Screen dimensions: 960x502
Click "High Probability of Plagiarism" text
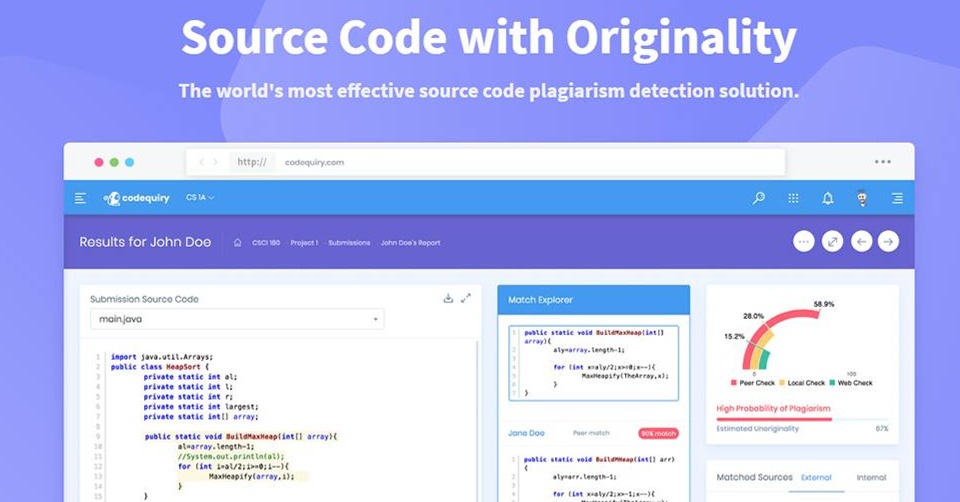tap(773, 408)
